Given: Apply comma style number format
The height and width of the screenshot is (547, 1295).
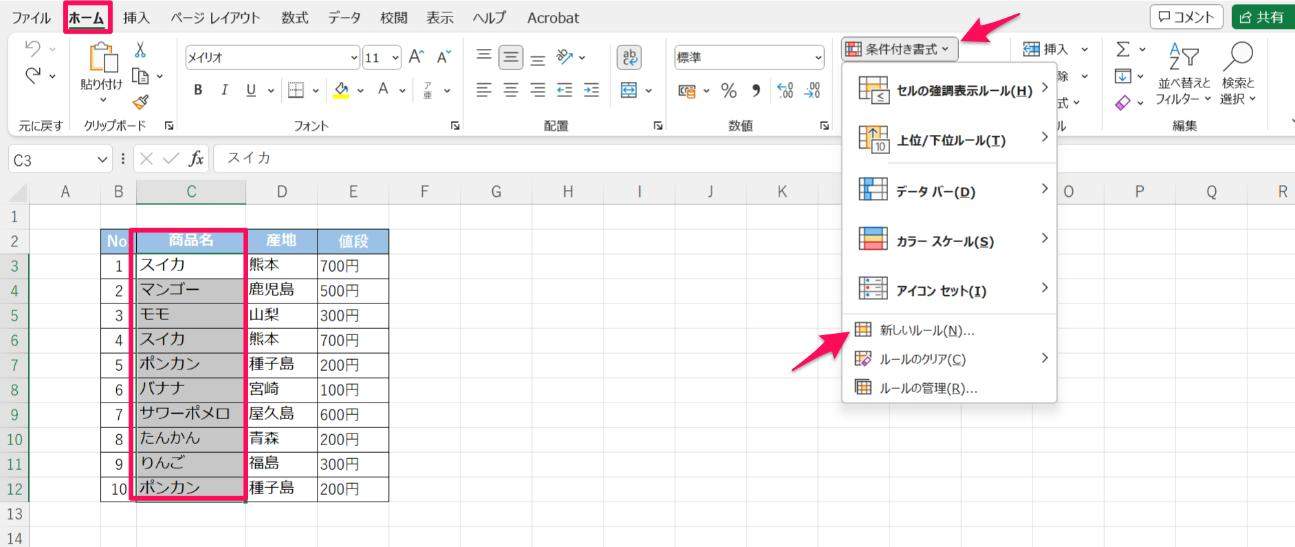Looking at the screenshot, I should [755, 91].
